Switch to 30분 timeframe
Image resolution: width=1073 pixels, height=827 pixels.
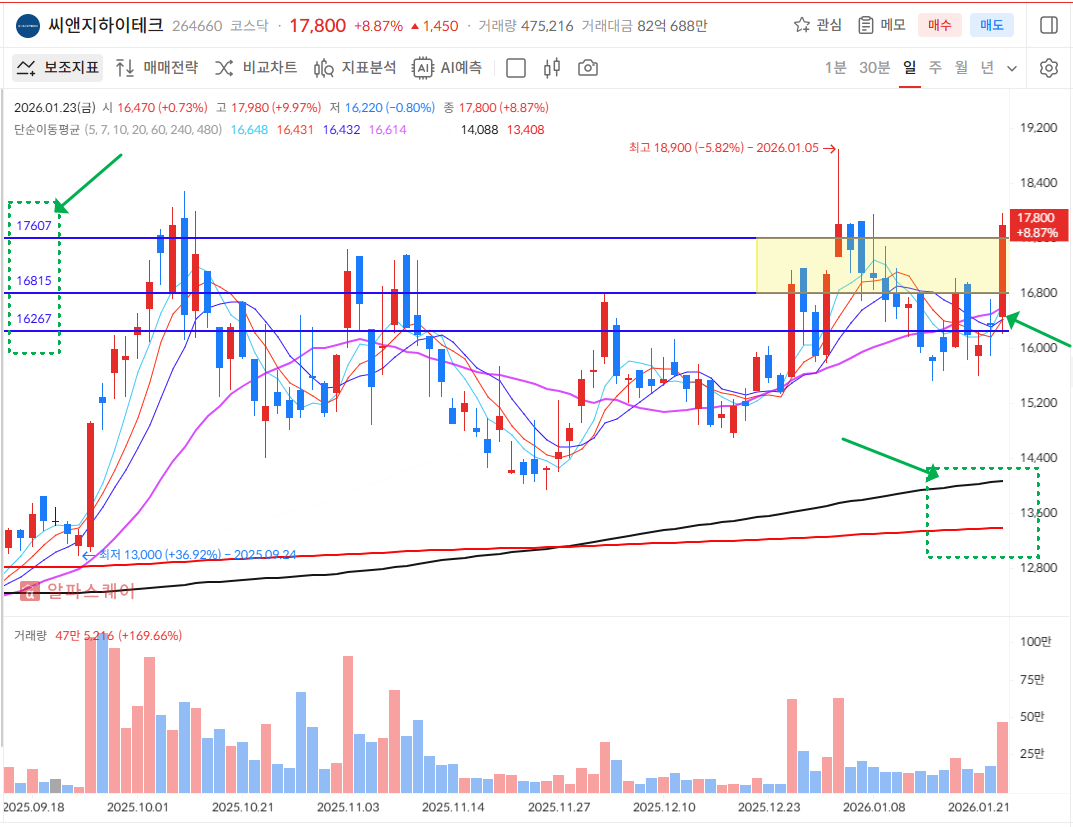tap(874, 68)
